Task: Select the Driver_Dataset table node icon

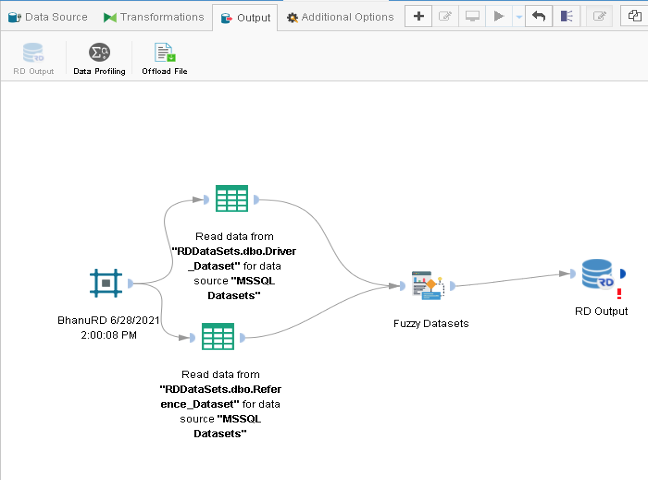Action: point(232,198)
